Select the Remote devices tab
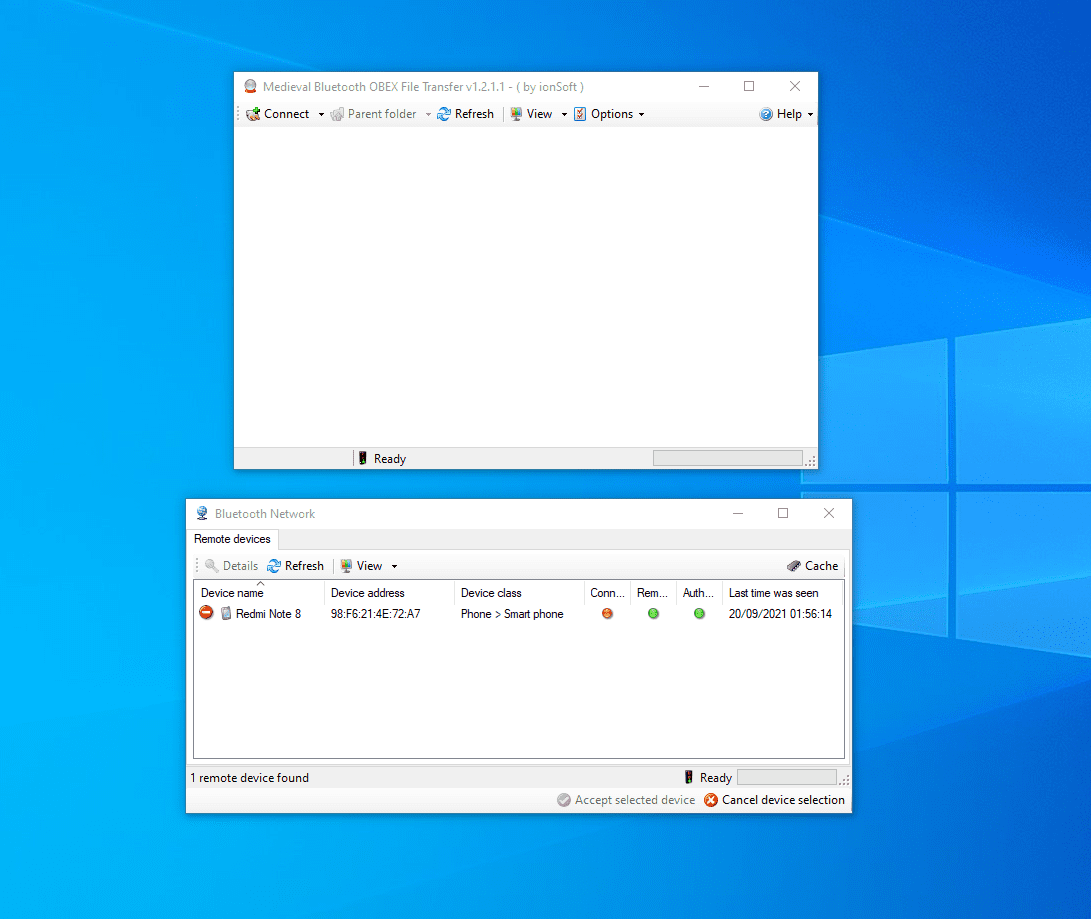 coord(232,539)
